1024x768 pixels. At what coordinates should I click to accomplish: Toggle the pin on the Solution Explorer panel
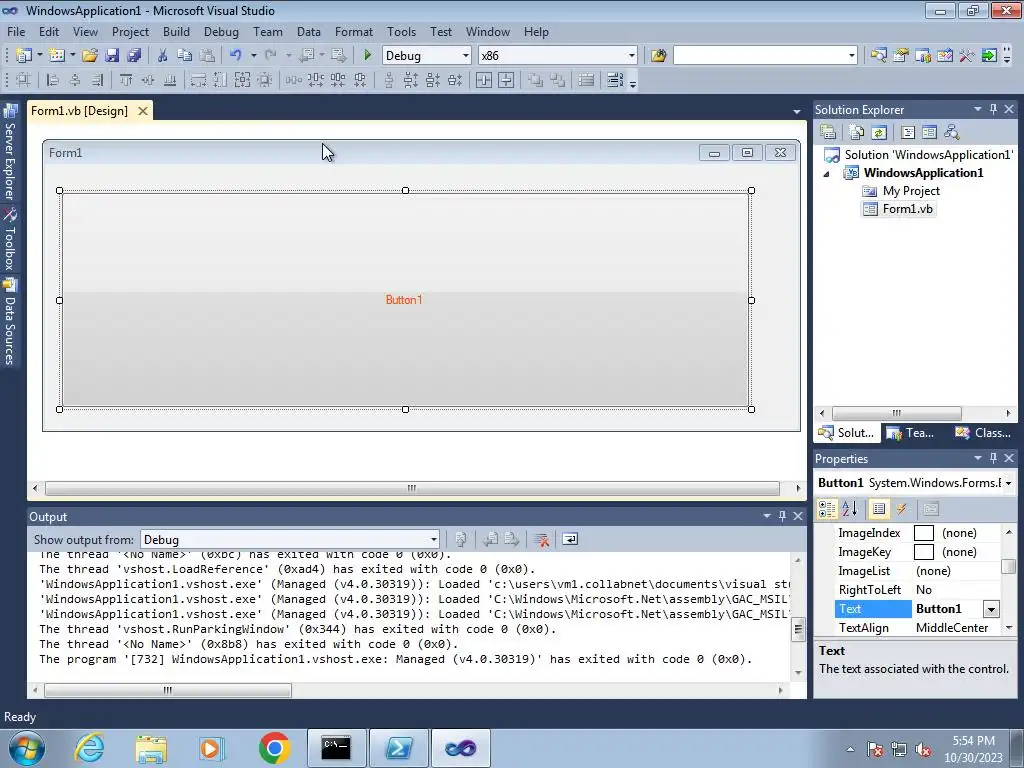(x=993, y=109)
